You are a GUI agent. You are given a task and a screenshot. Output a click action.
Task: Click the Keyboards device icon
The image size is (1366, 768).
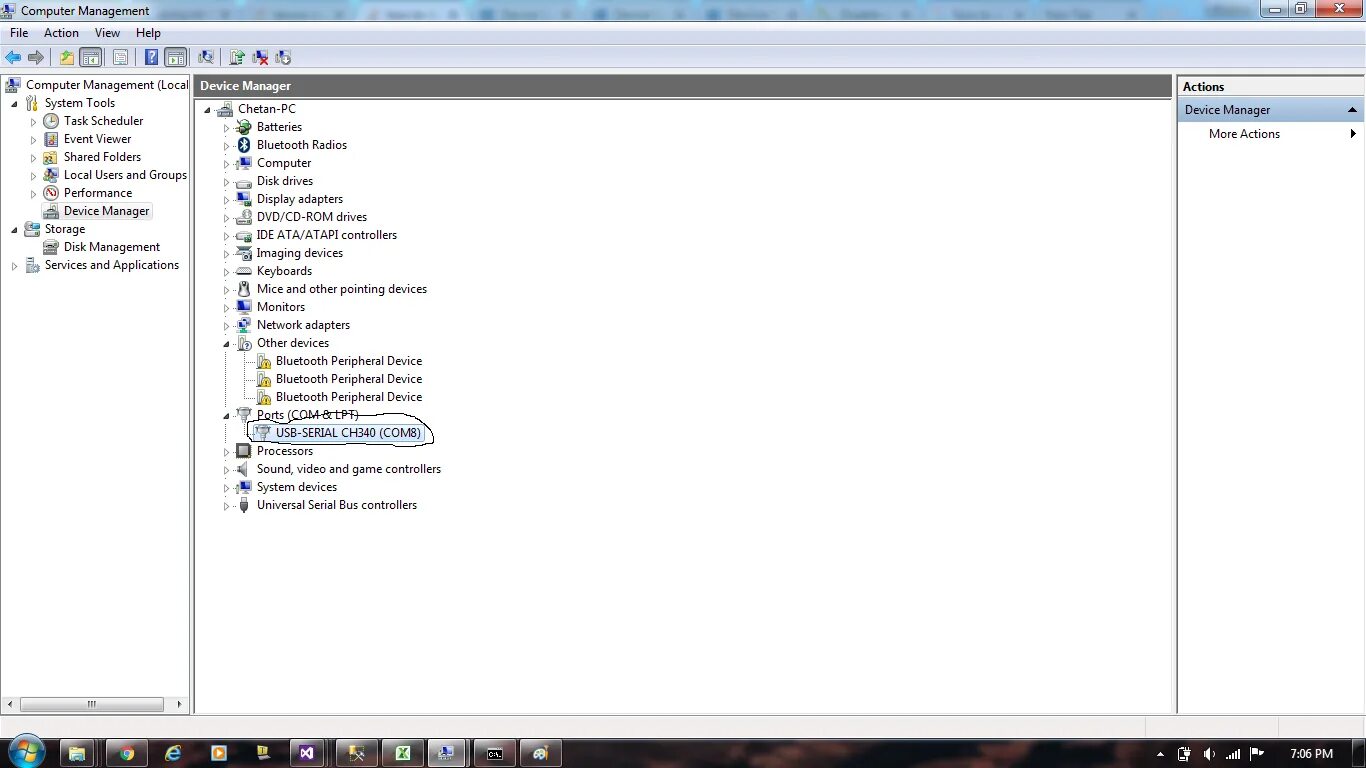(243, 271)
